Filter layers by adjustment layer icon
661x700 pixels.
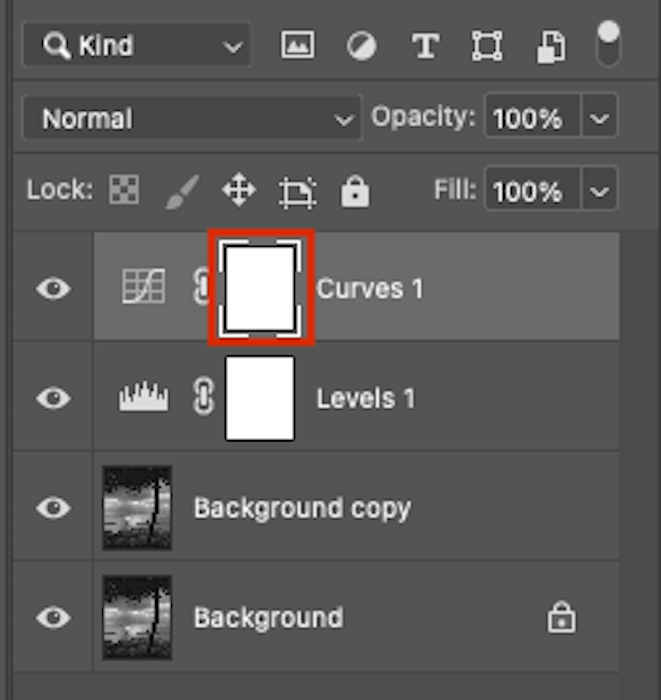(x=362, y=45)
